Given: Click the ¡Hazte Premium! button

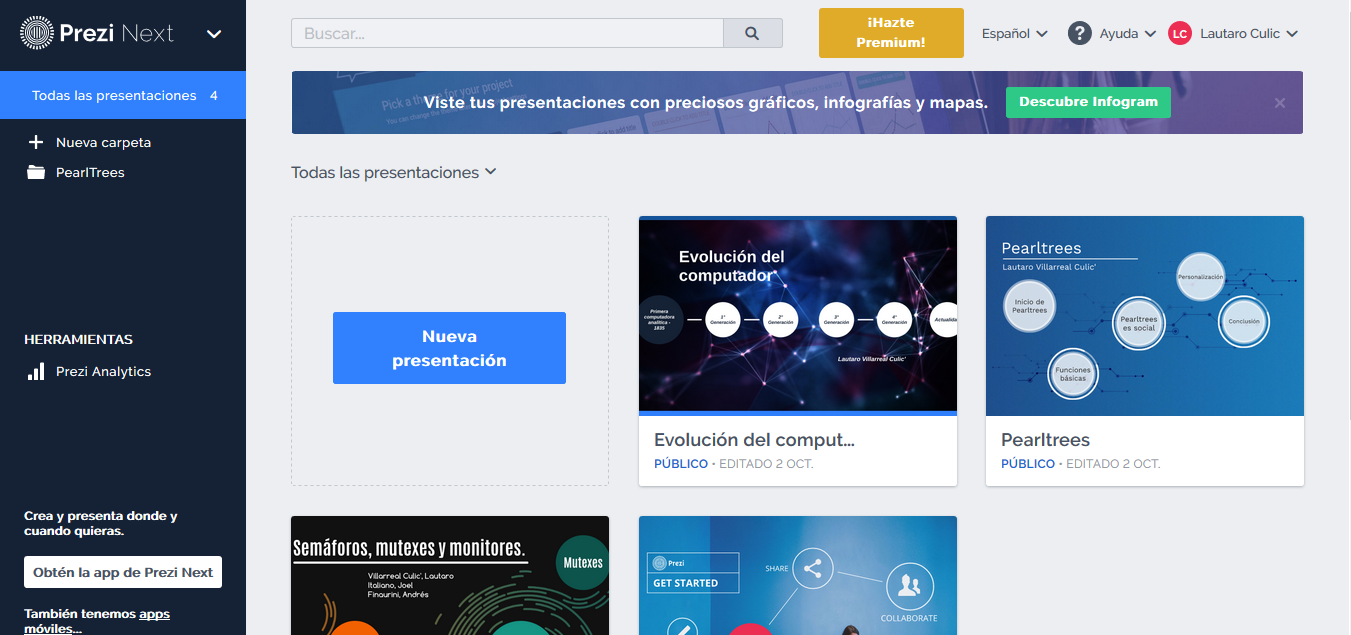Looking at the screenshot, I should point(891,33).
